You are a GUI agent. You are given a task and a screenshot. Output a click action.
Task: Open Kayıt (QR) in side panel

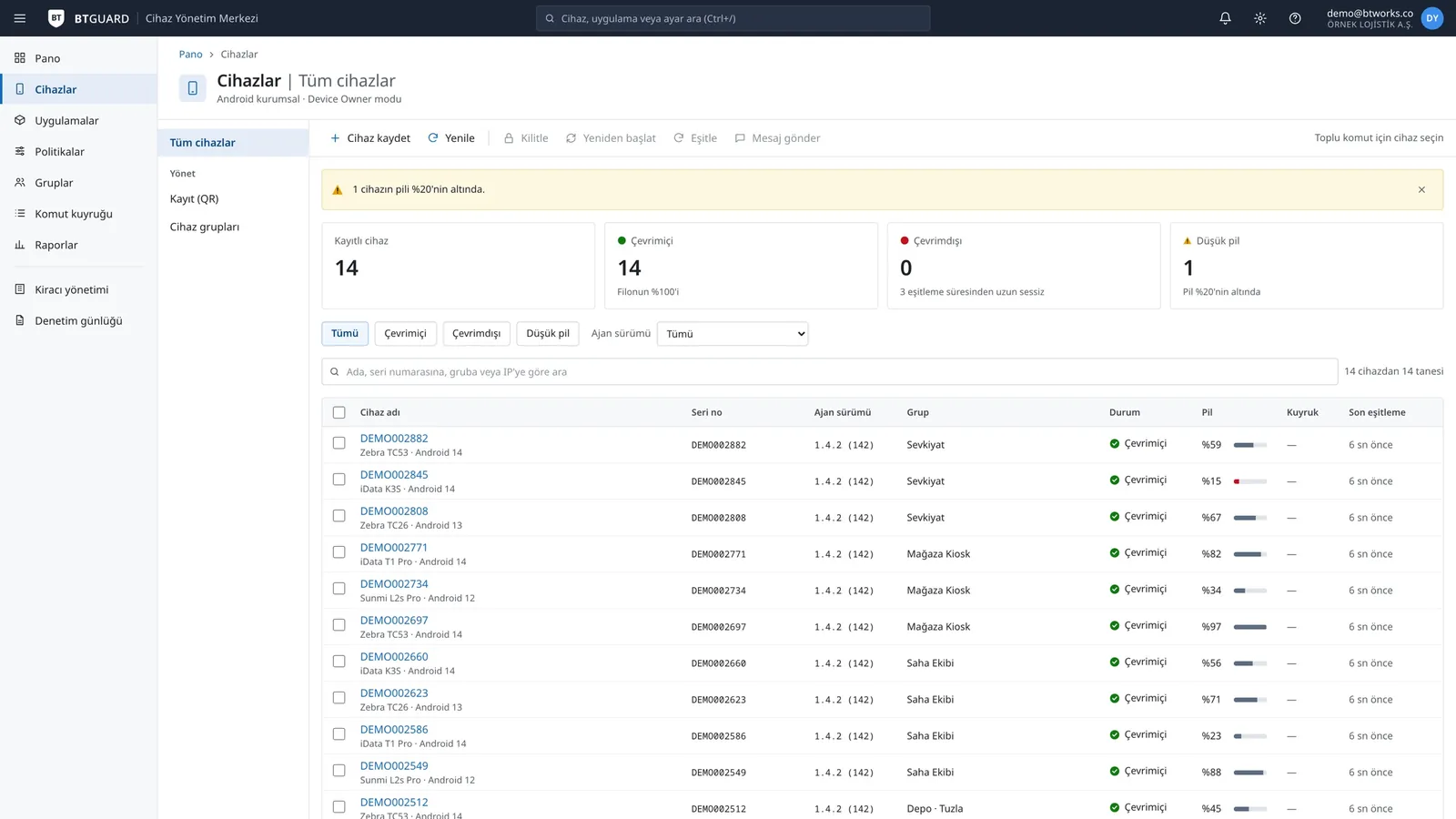(233, 198)
